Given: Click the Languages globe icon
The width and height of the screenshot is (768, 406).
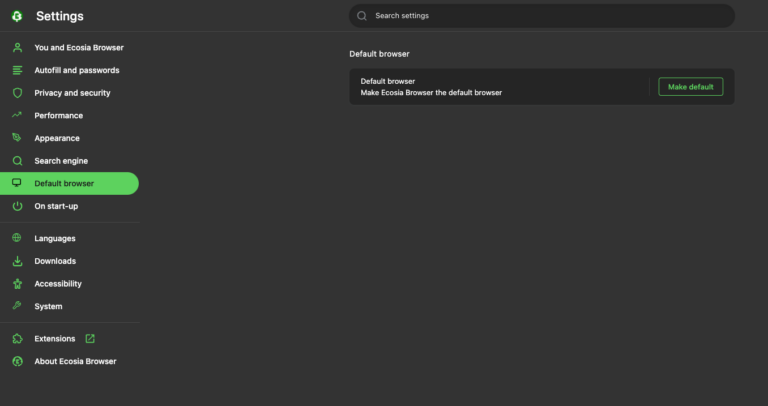Looking at the screenshot, I should click(17, 238).
